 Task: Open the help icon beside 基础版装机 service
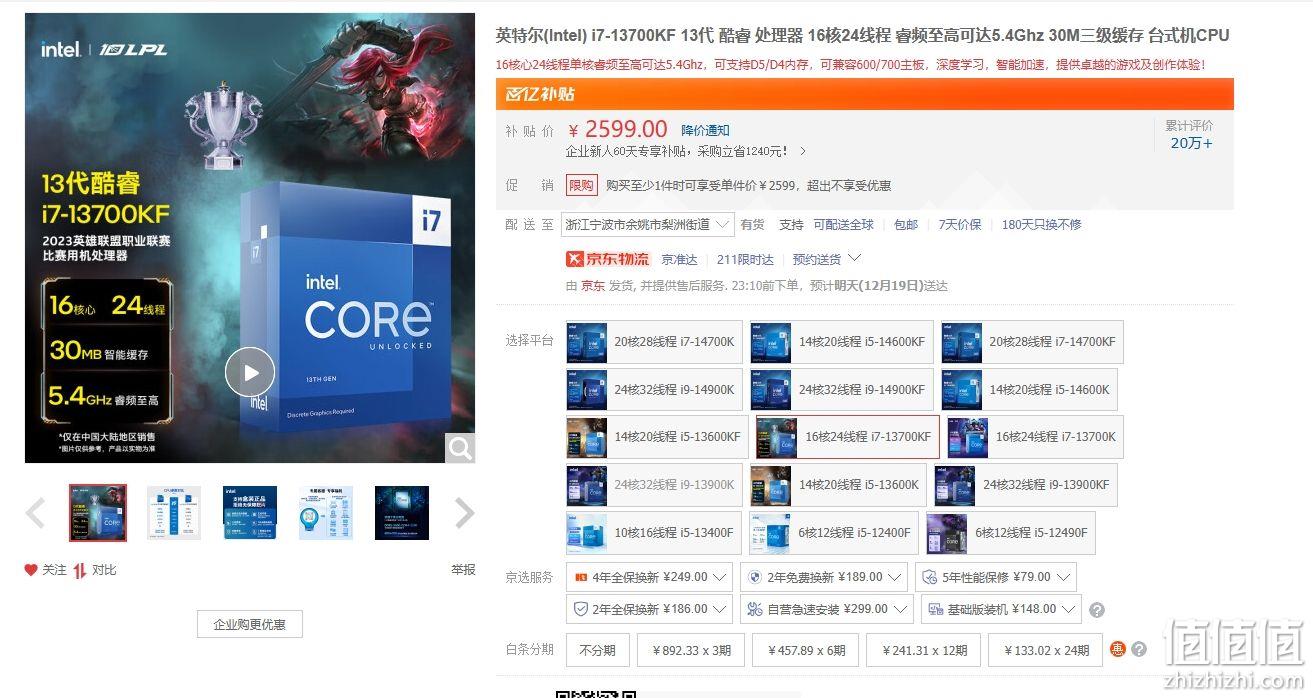point(1097,609)
